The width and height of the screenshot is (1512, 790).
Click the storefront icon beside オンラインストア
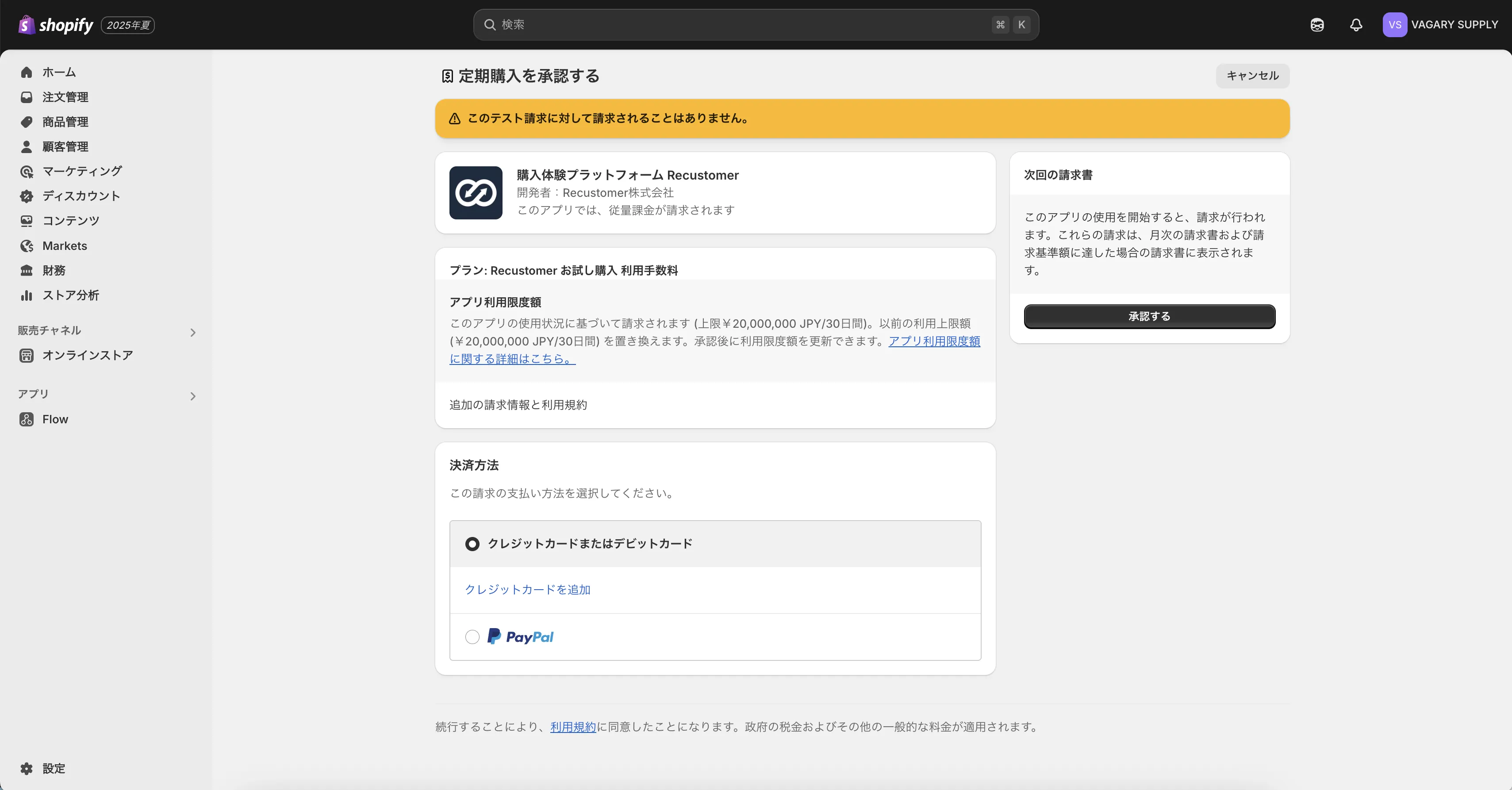(x=27, y=356)
